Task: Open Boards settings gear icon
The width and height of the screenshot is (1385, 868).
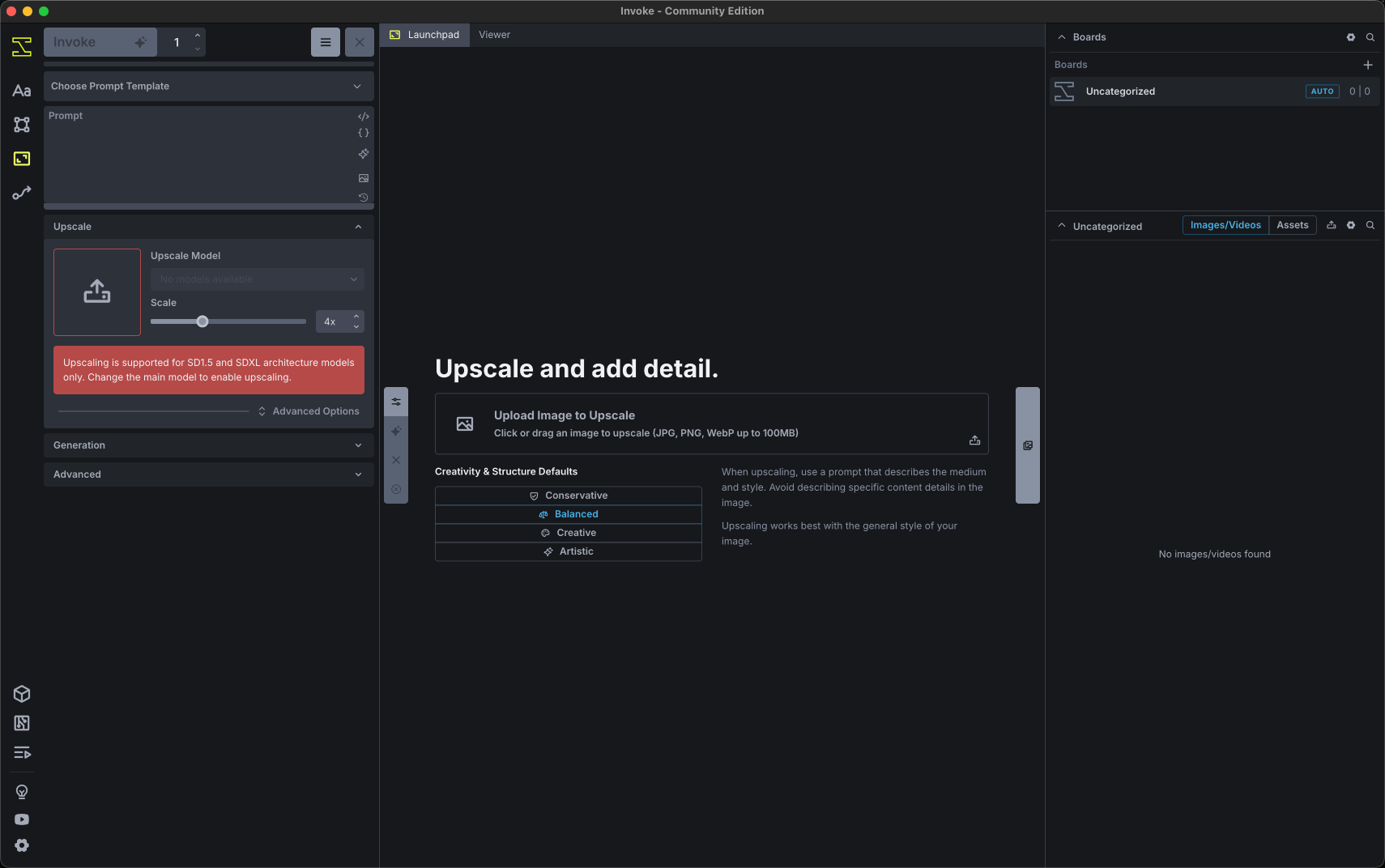Action: 1351,37
